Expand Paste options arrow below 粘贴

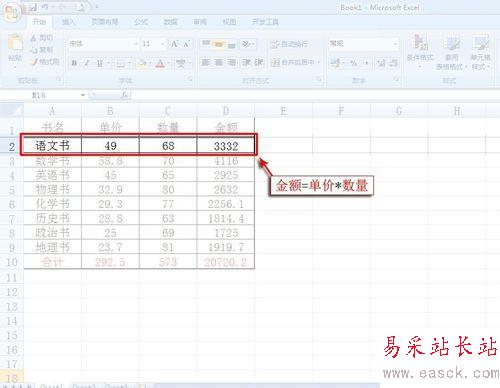click(x=15, y=67)
